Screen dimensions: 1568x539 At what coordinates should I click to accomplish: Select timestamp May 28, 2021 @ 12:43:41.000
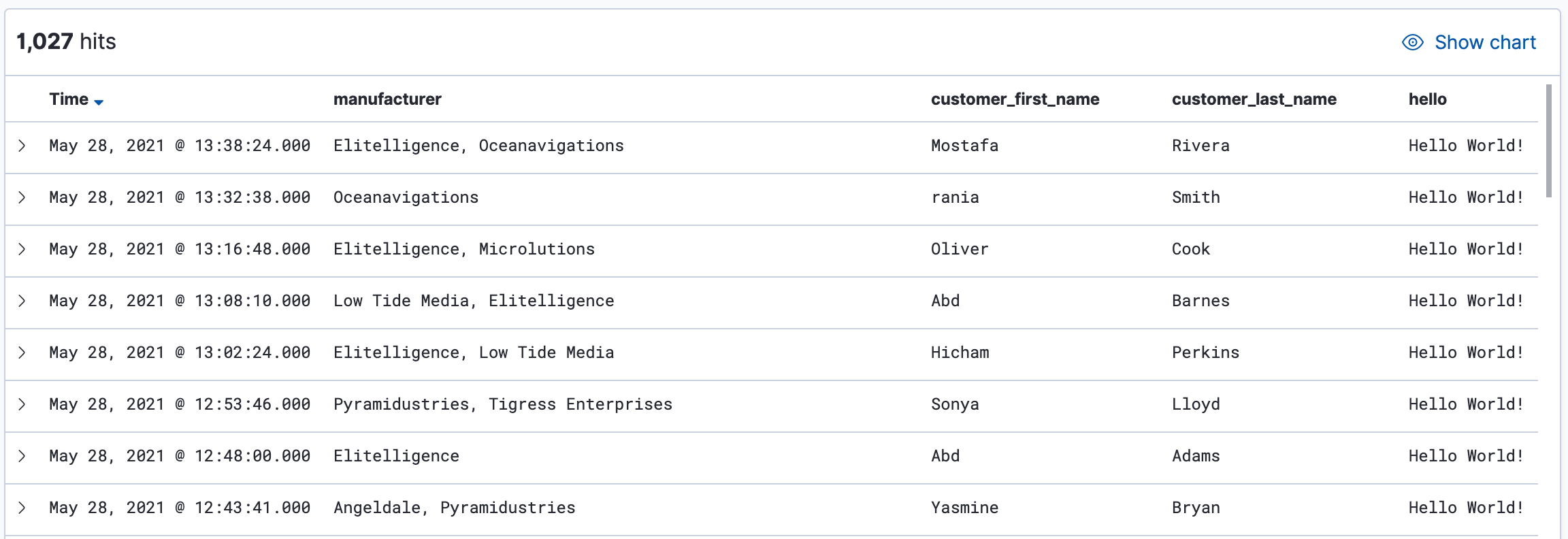point(180,508)
